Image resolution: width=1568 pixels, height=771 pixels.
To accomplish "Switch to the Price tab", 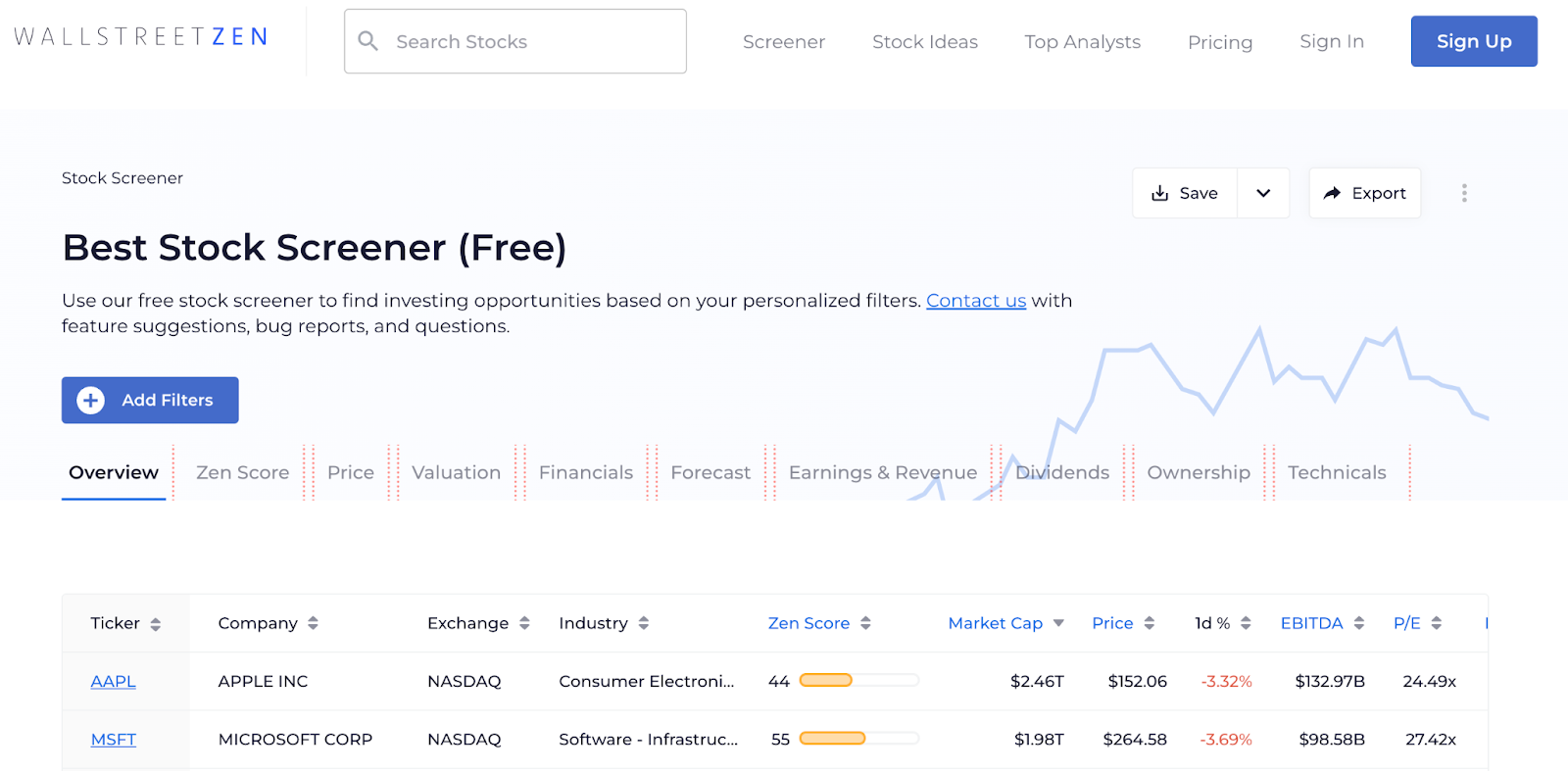I will [x=351, y=472].
